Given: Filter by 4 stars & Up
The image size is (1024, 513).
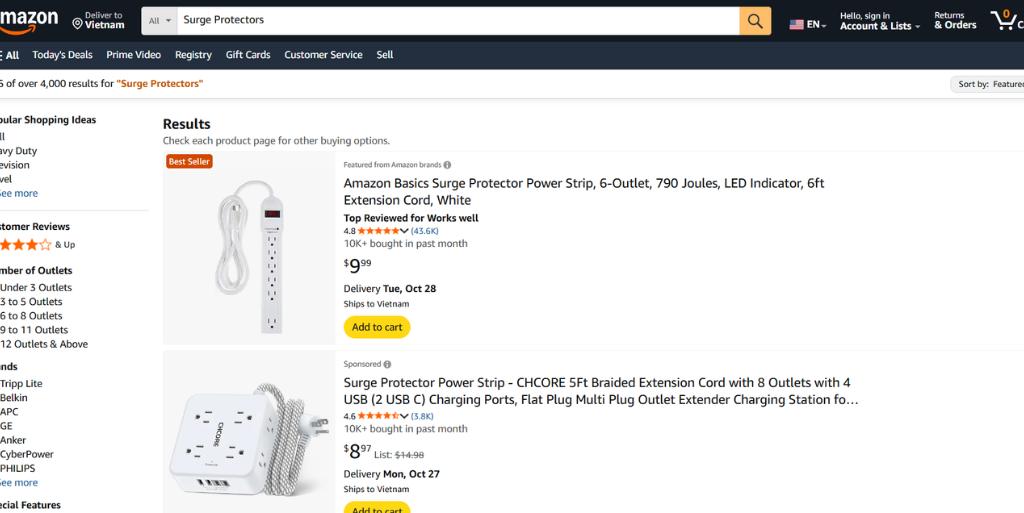Looking at the screenshot, I should pos(28,244).
